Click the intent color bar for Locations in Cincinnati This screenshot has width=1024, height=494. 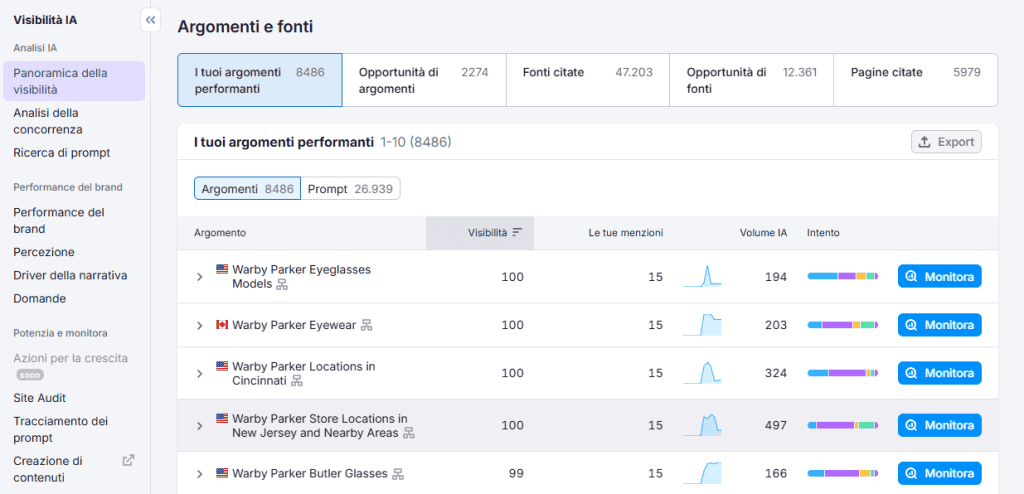pos(843,373)
